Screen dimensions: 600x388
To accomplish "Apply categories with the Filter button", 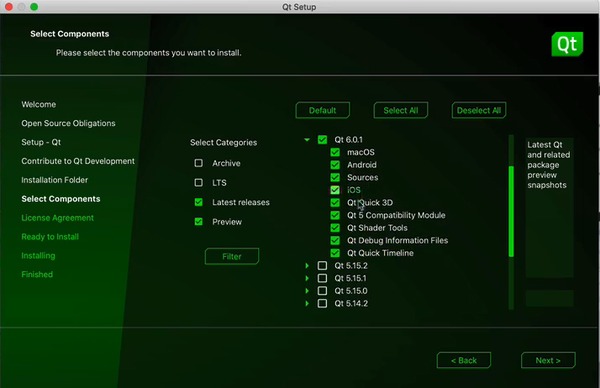I will [232, 256].
